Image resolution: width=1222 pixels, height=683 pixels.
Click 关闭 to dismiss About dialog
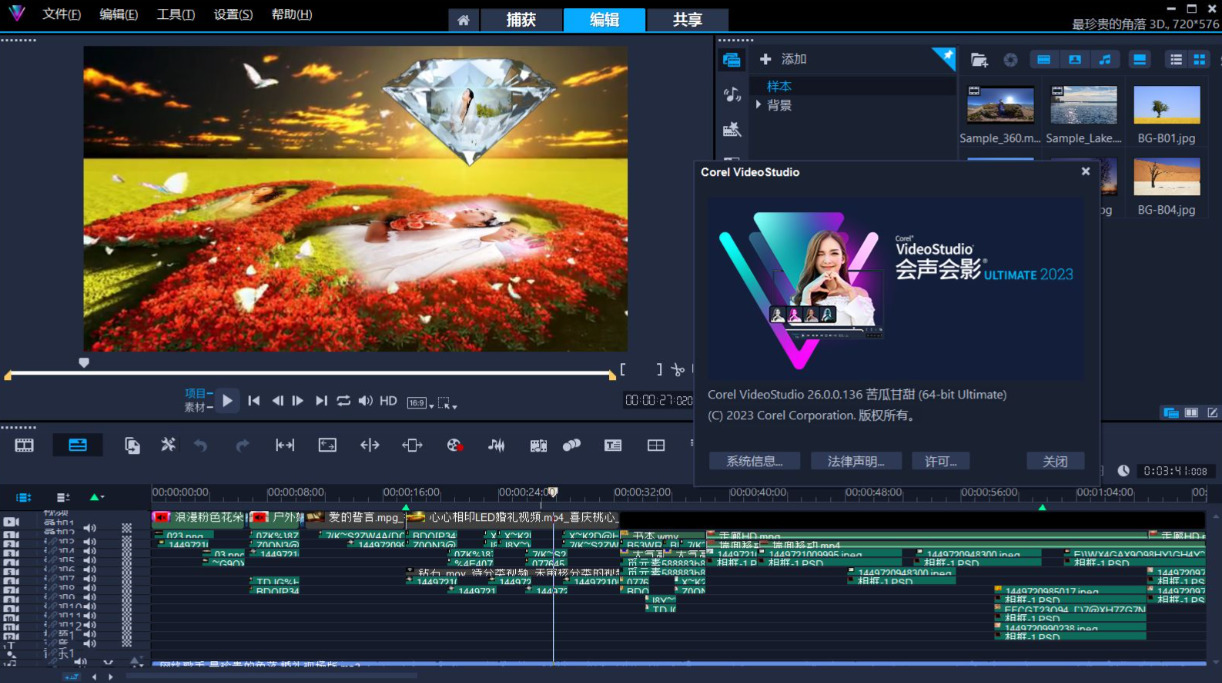pyautogui.click(x=1055, y=461)
